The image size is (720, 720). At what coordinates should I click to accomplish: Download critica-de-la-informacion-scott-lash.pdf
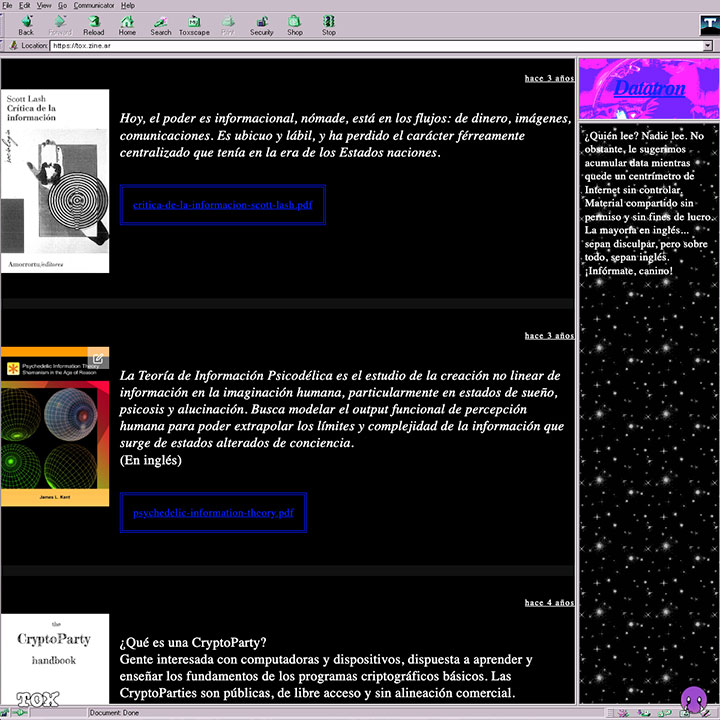(x=223, y=205)
